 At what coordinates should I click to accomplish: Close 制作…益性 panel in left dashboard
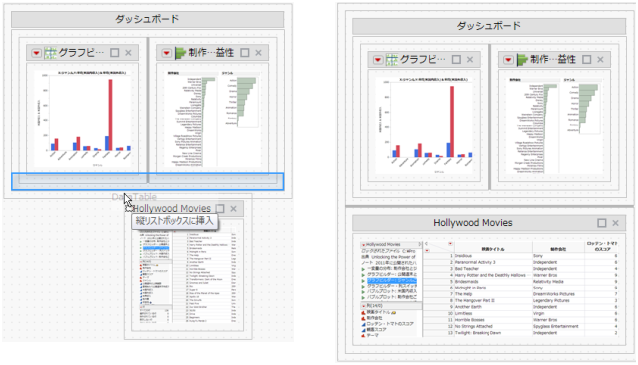pos(258,53)
